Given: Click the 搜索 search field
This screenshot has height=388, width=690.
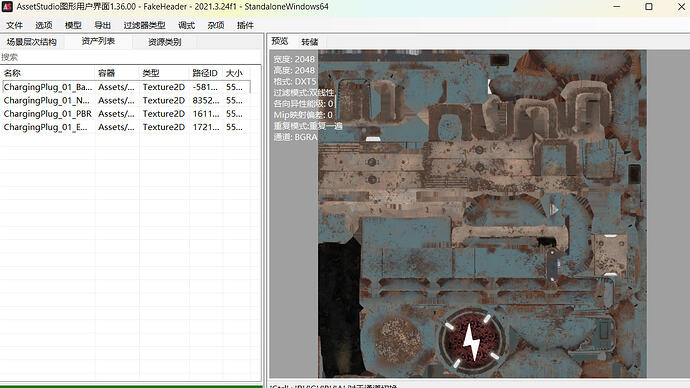Looking at the screenshot, I should (x=131, y=57).
